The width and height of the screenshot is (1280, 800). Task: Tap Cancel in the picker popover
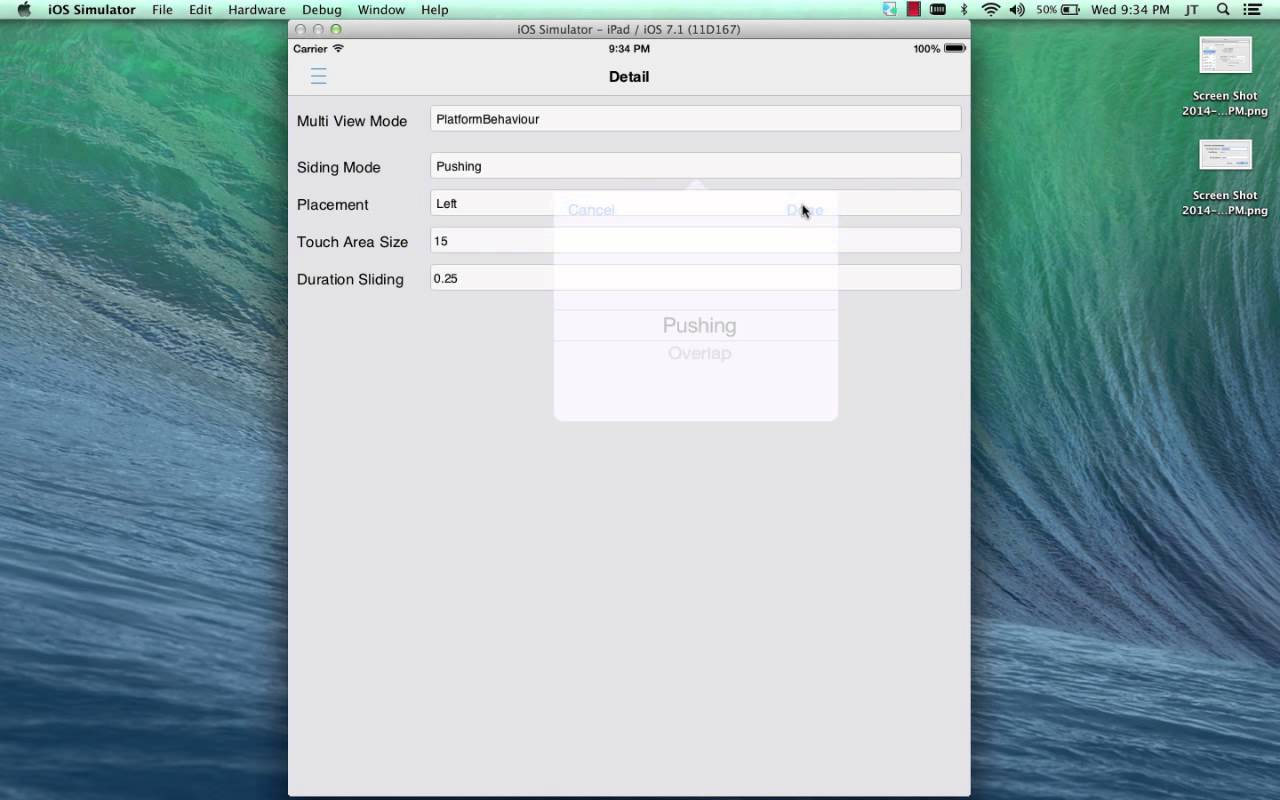(591, 209)
